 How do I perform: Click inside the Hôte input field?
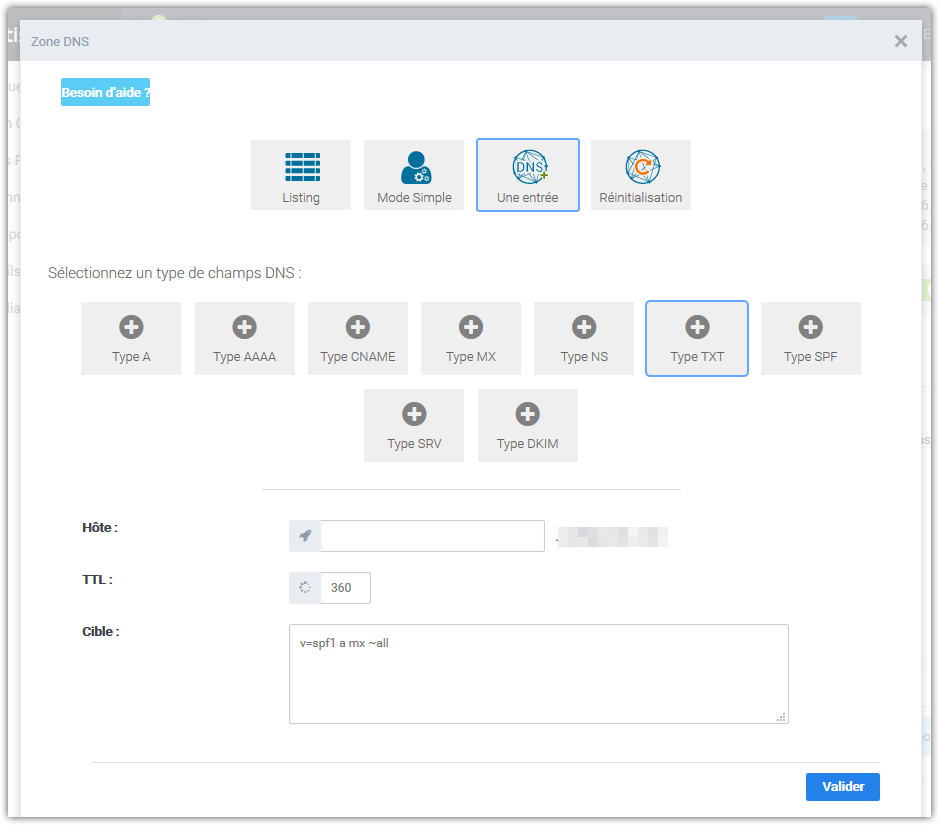pyautogui.click(x=432, y=535)
